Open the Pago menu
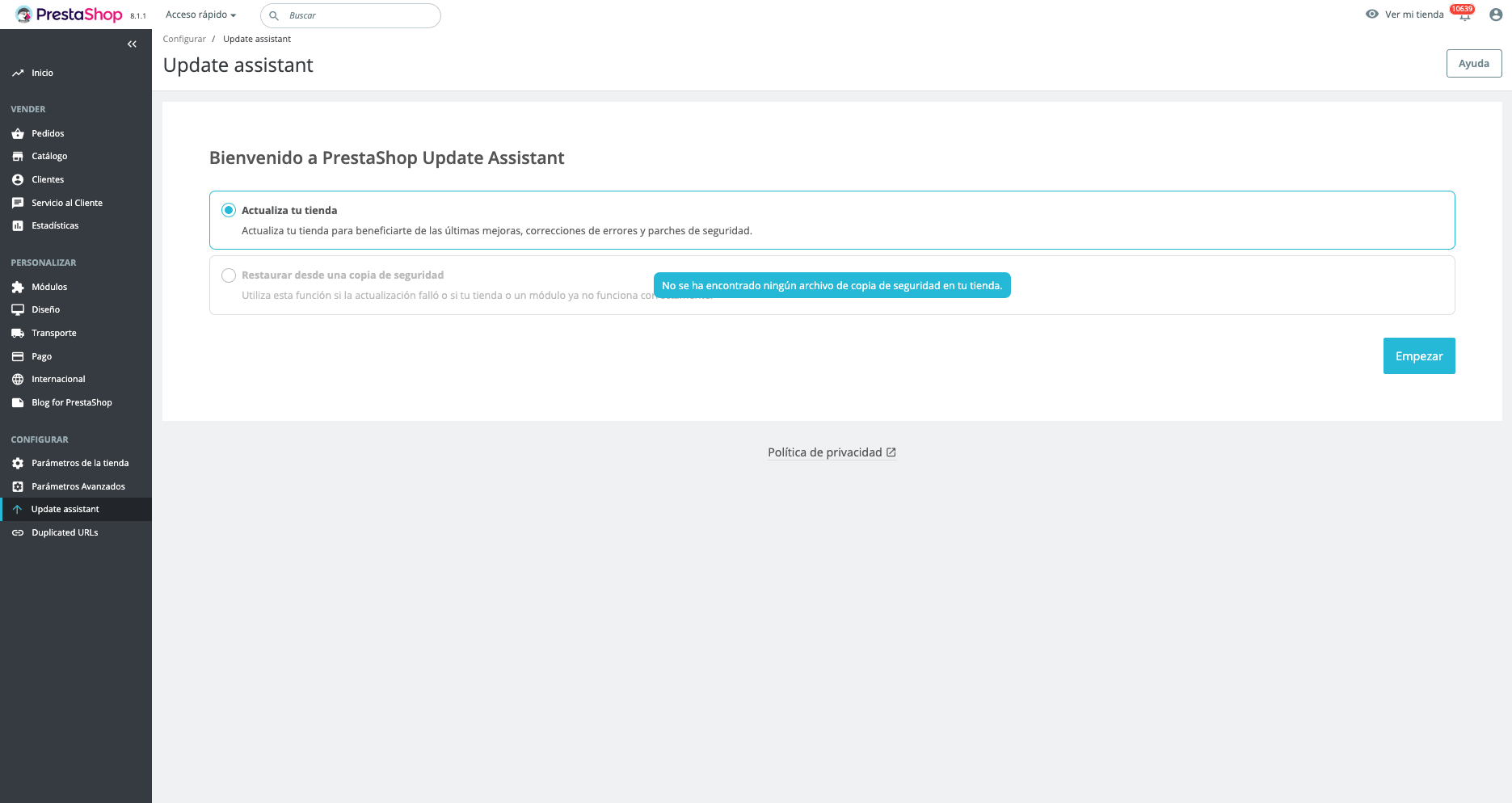This screenshot has width=1512, height=803. click(76, 356)
